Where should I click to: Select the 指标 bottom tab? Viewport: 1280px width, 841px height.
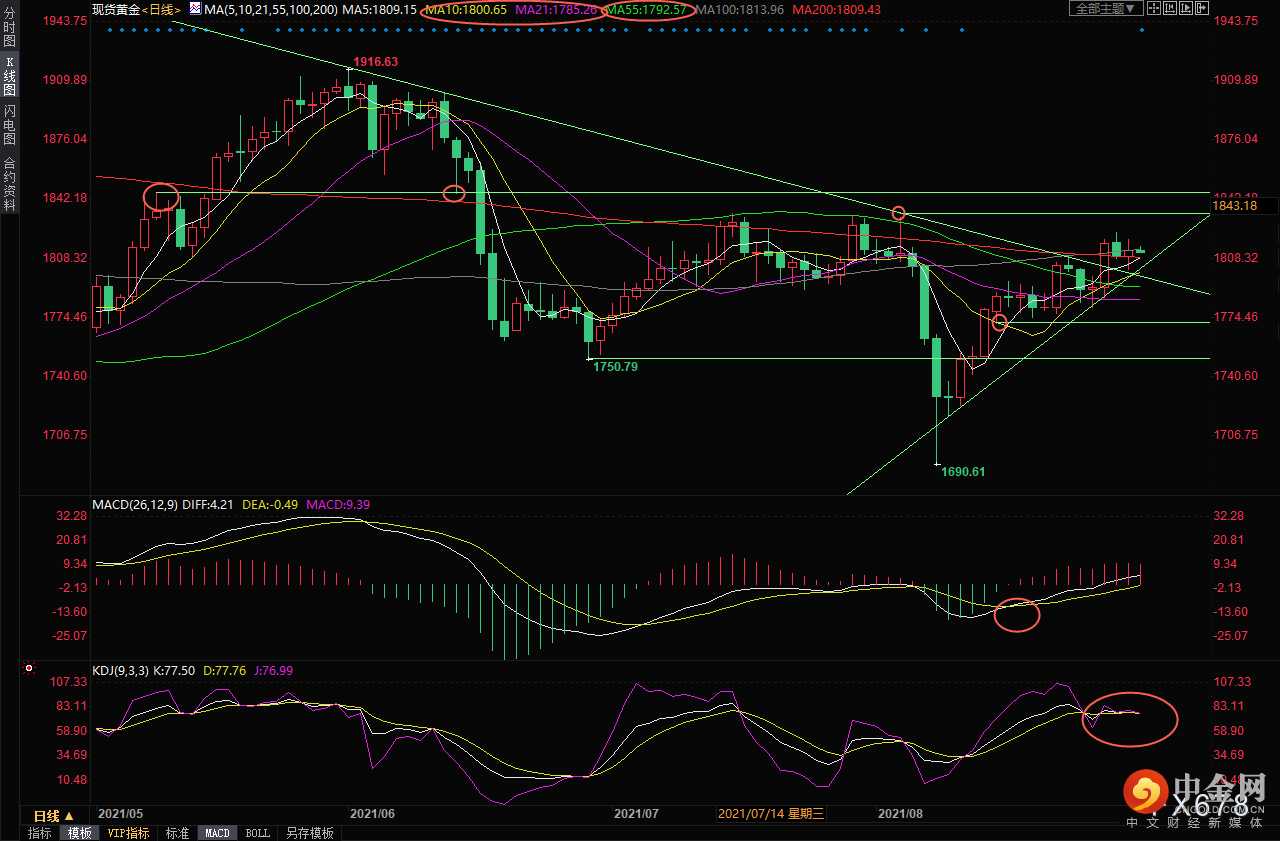click(40, 833)
